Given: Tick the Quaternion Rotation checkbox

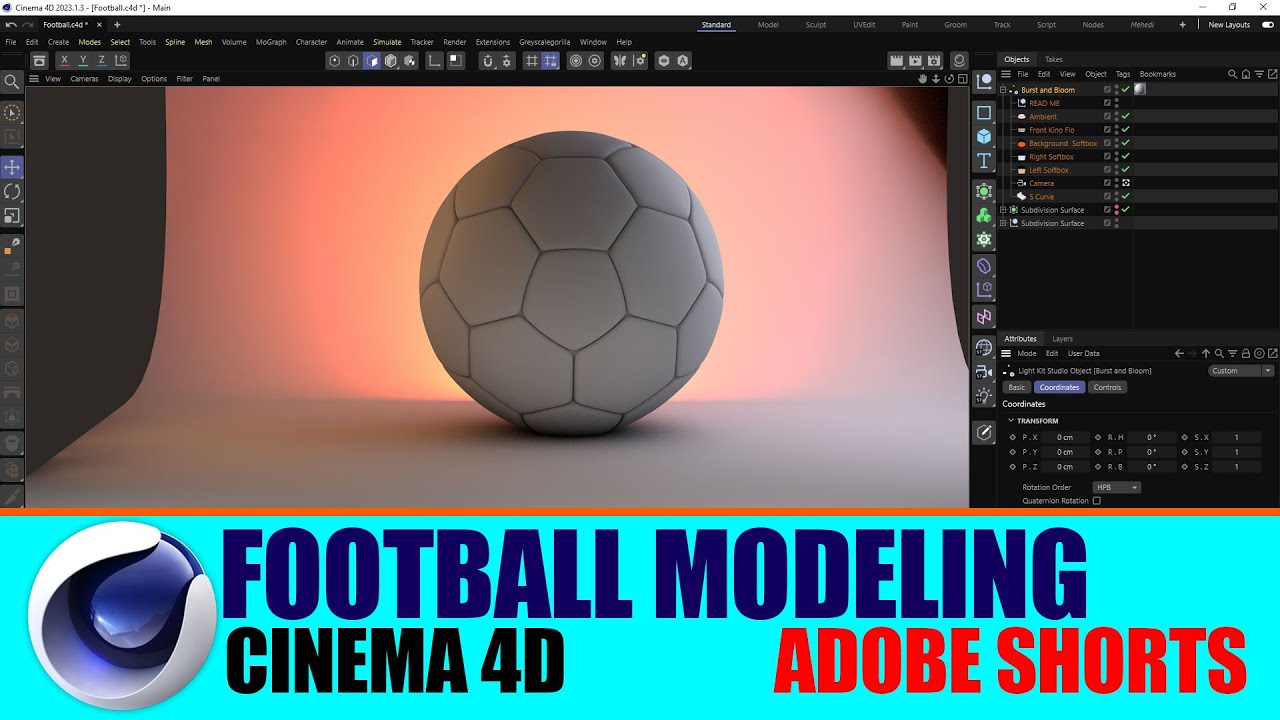Looking at the screenshot, I should (x=1097, y=501).
